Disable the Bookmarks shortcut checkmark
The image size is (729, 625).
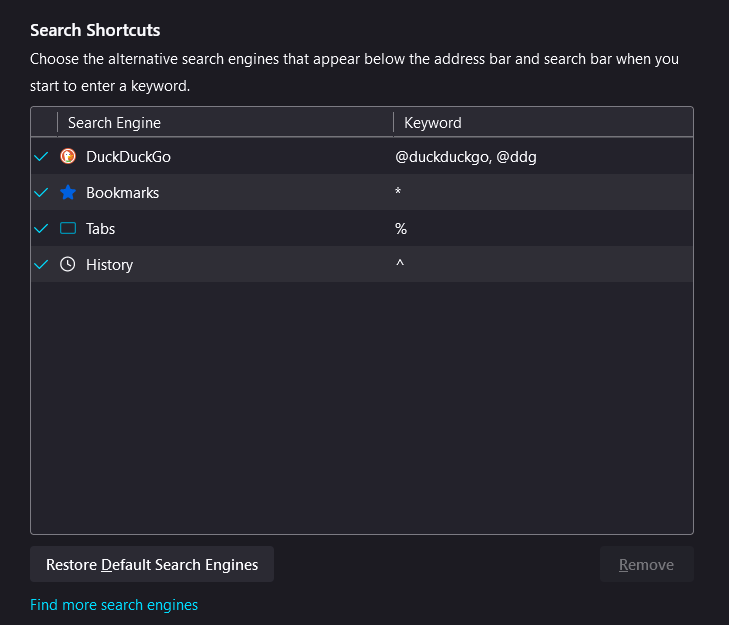point(41,192)
